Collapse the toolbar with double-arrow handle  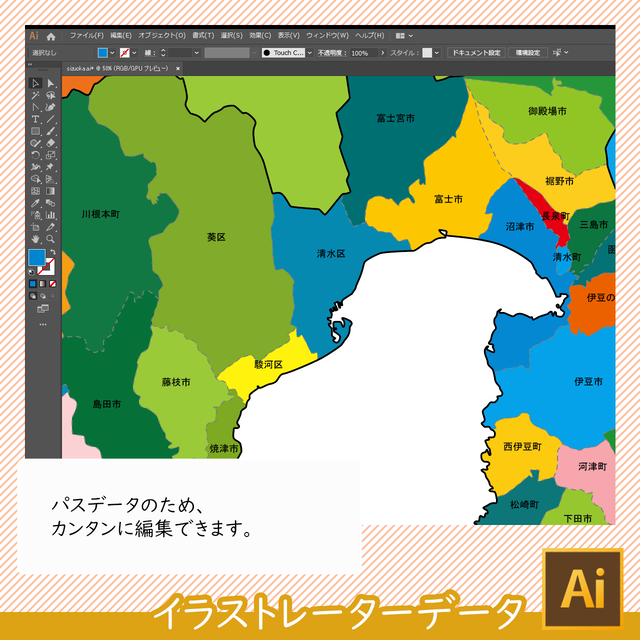(x=30, y=64)
